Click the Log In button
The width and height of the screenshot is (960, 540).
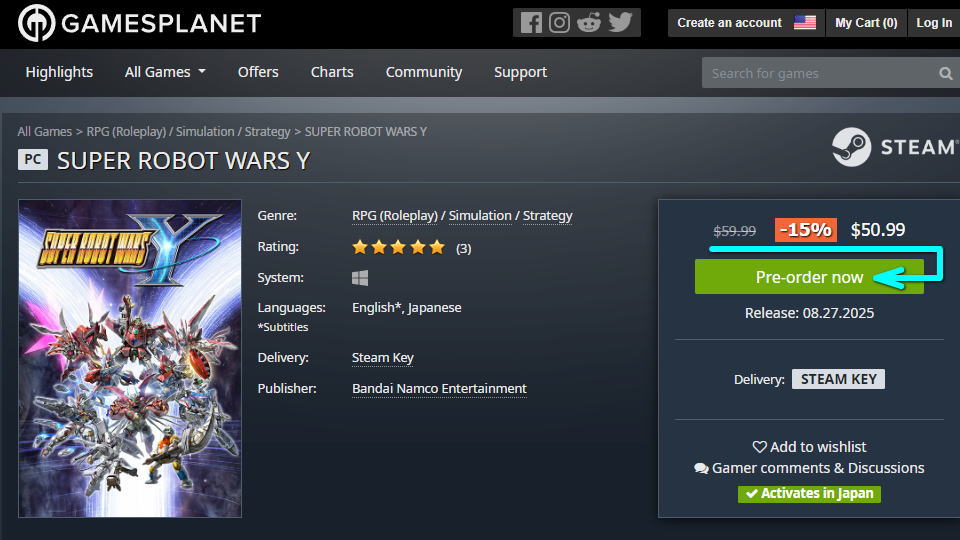point(934,22)
